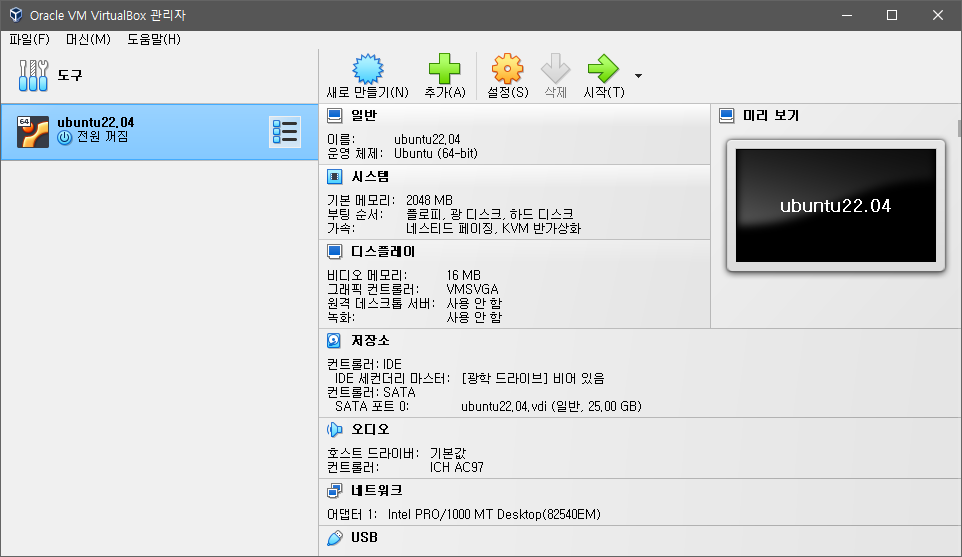Image resolution: width=962 pixels, height=557 pixels.
Task: Click the Network (네트워크) section icon
Action: [x=334, y=490]
